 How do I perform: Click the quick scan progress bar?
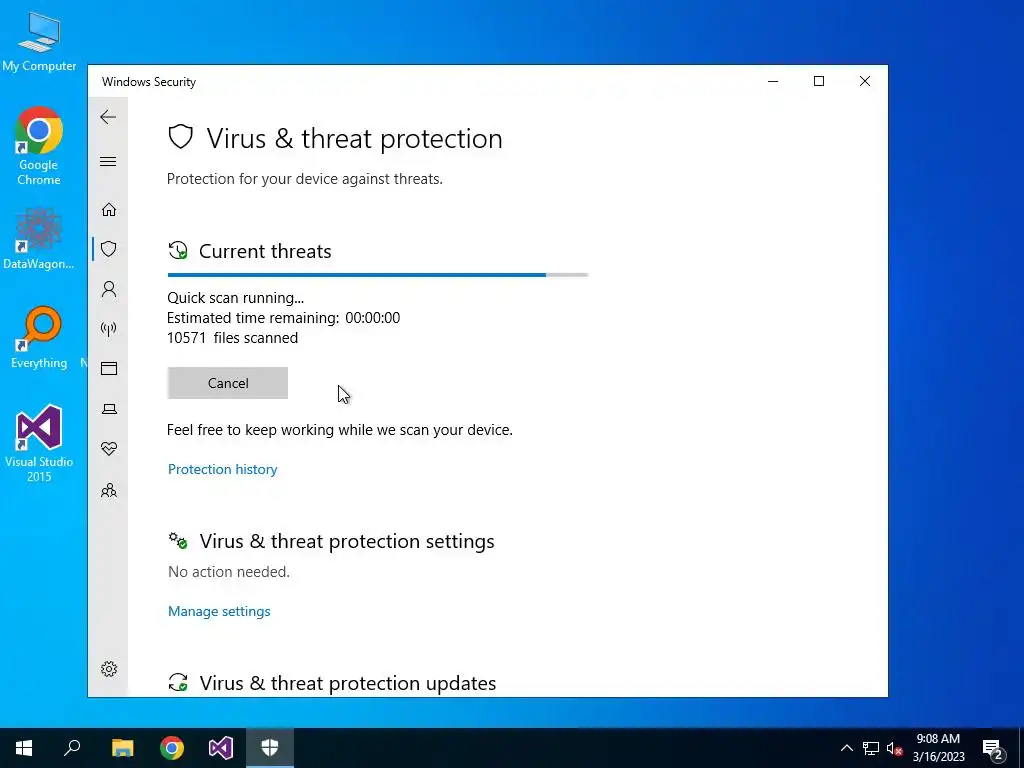[377, 275]
